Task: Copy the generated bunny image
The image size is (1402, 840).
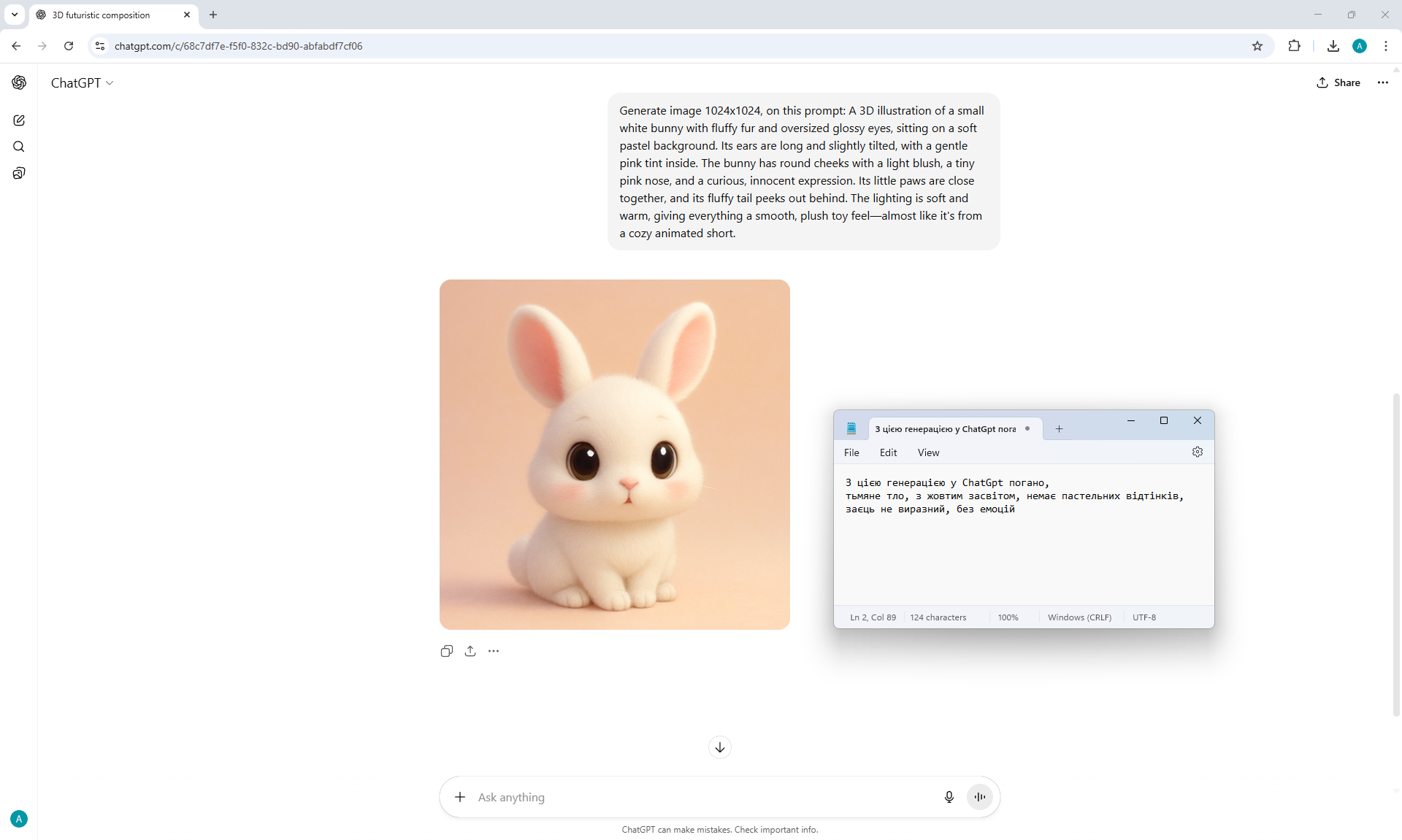Action: [x=447, y=651]
